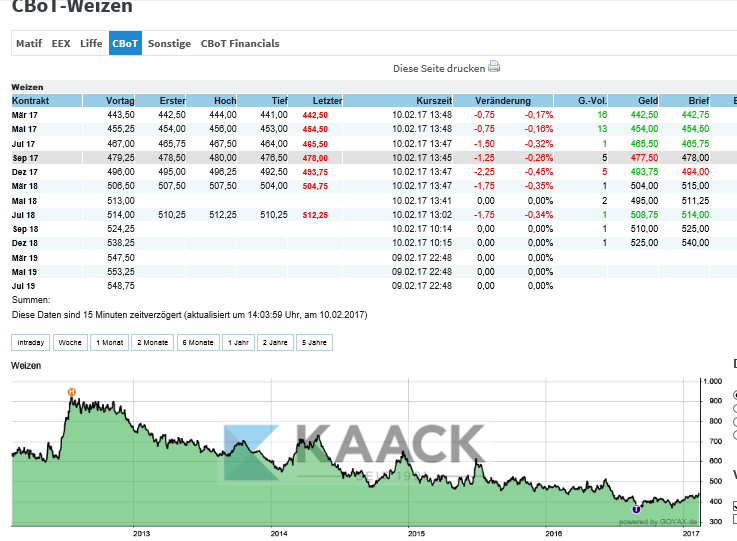Click the orange H high marker on chart

click(71, 391)
